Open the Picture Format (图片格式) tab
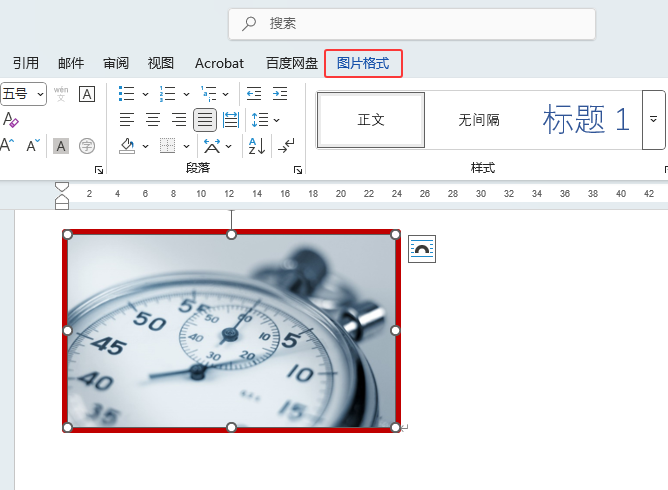 [363, 63]
